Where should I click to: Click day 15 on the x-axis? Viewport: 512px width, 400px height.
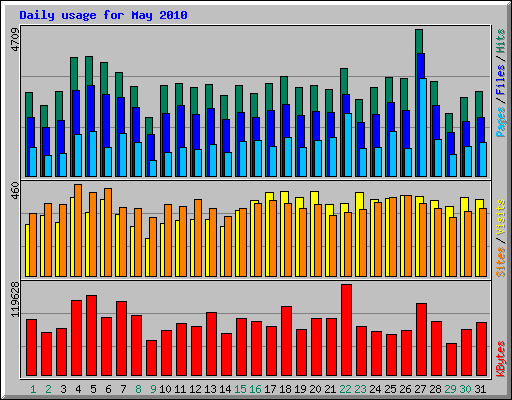coord(240,389)
